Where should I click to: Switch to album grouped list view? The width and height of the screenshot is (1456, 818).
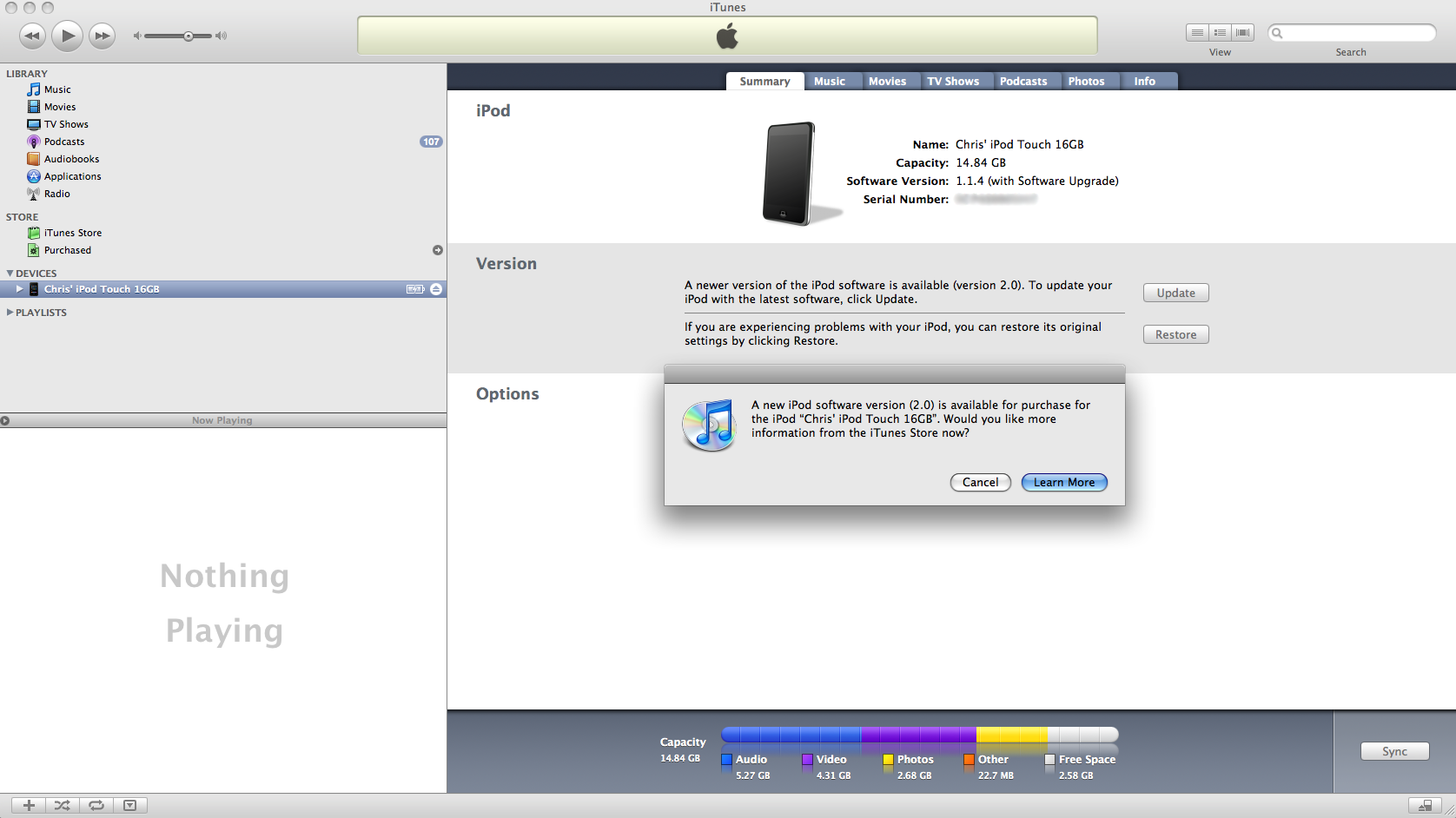[x=1220, y=33]
